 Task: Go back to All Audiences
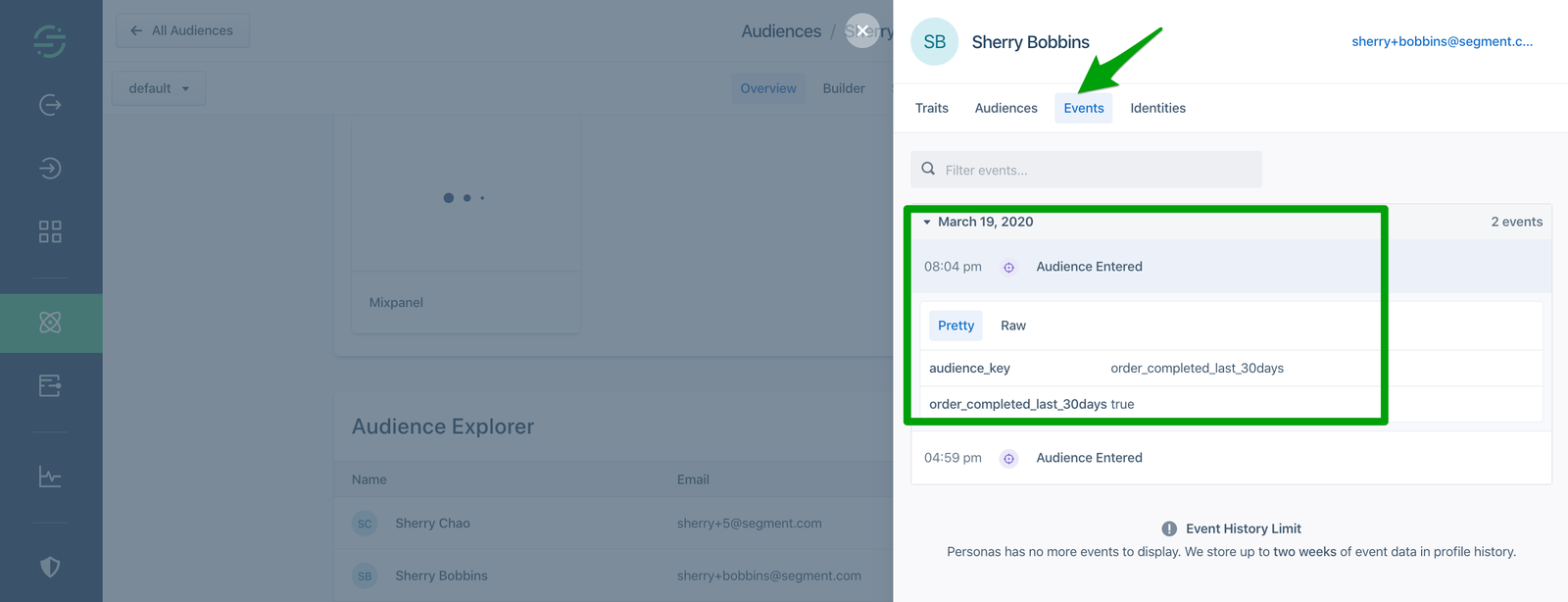click(182, 30)
